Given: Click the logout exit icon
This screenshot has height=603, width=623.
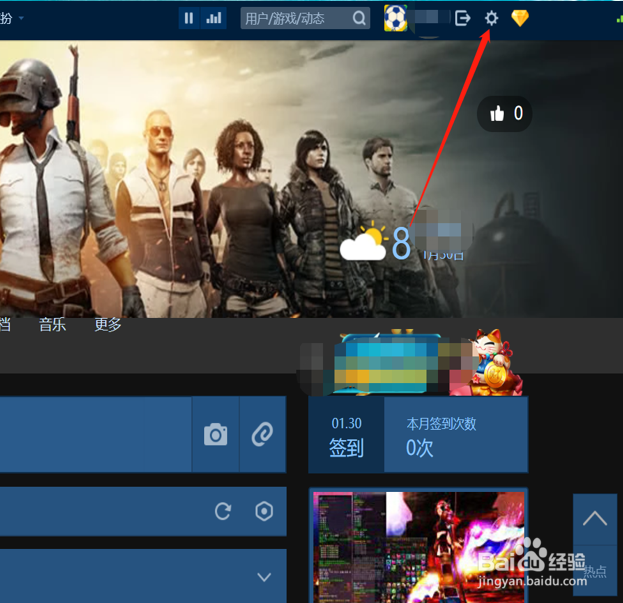Looking at the screenshot, I should pyautogui.click(x=462, y=18).
